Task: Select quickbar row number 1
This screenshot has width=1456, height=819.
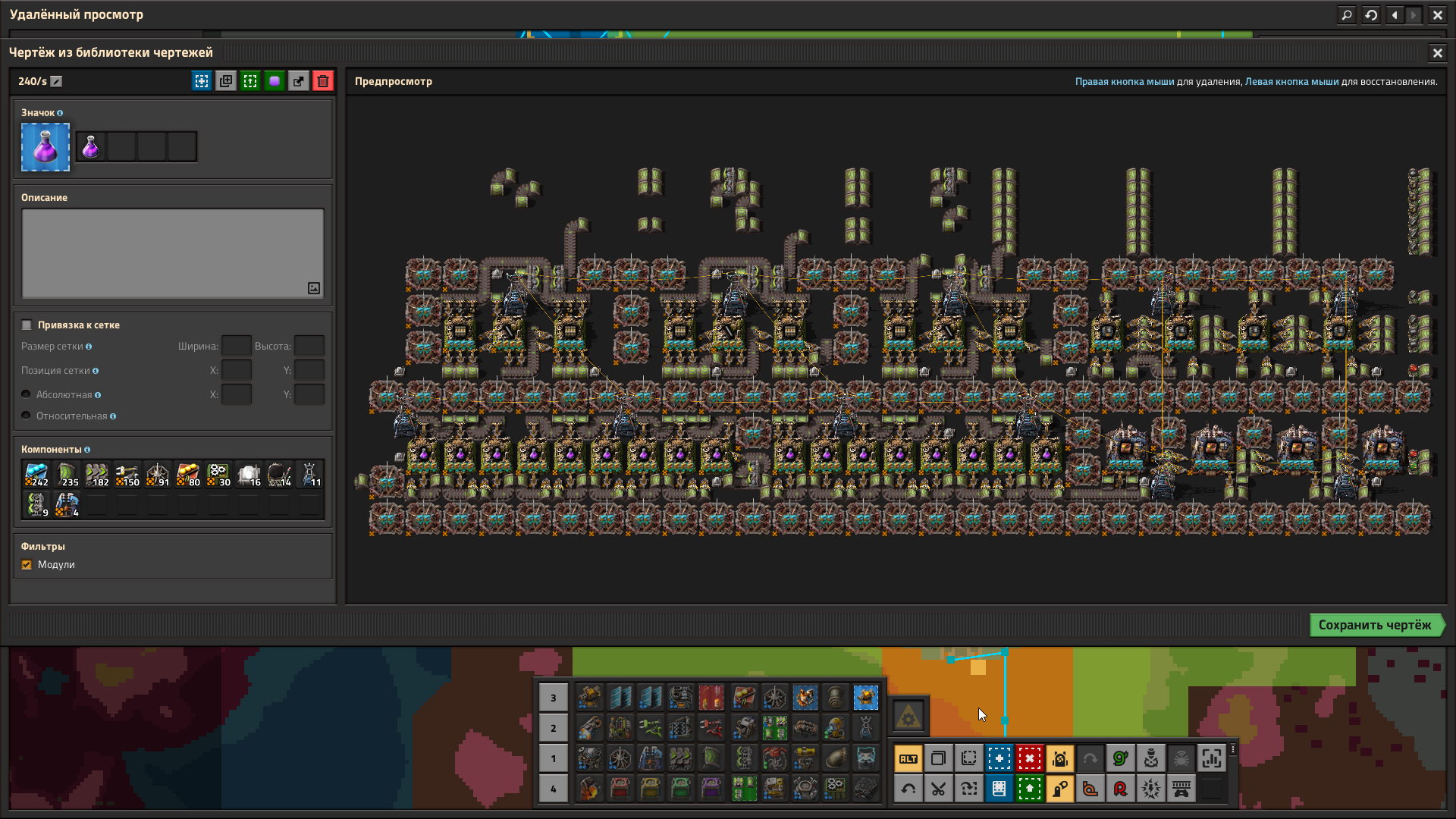Action: 554,758
